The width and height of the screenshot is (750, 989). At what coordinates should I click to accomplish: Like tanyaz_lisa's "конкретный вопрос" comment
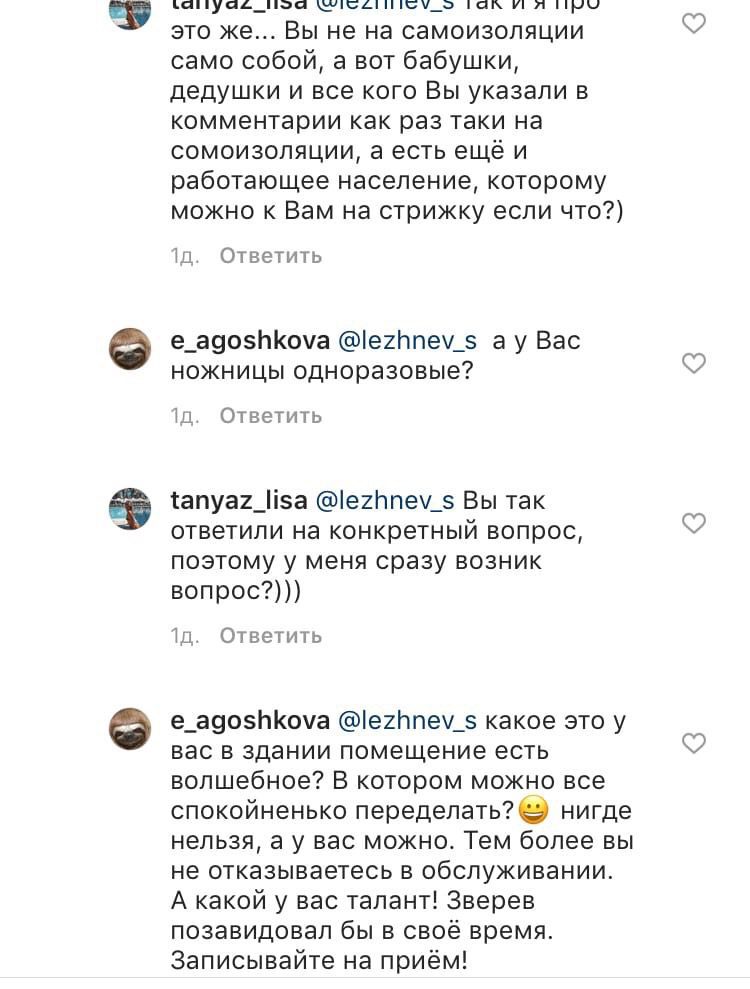coord(693,523)
